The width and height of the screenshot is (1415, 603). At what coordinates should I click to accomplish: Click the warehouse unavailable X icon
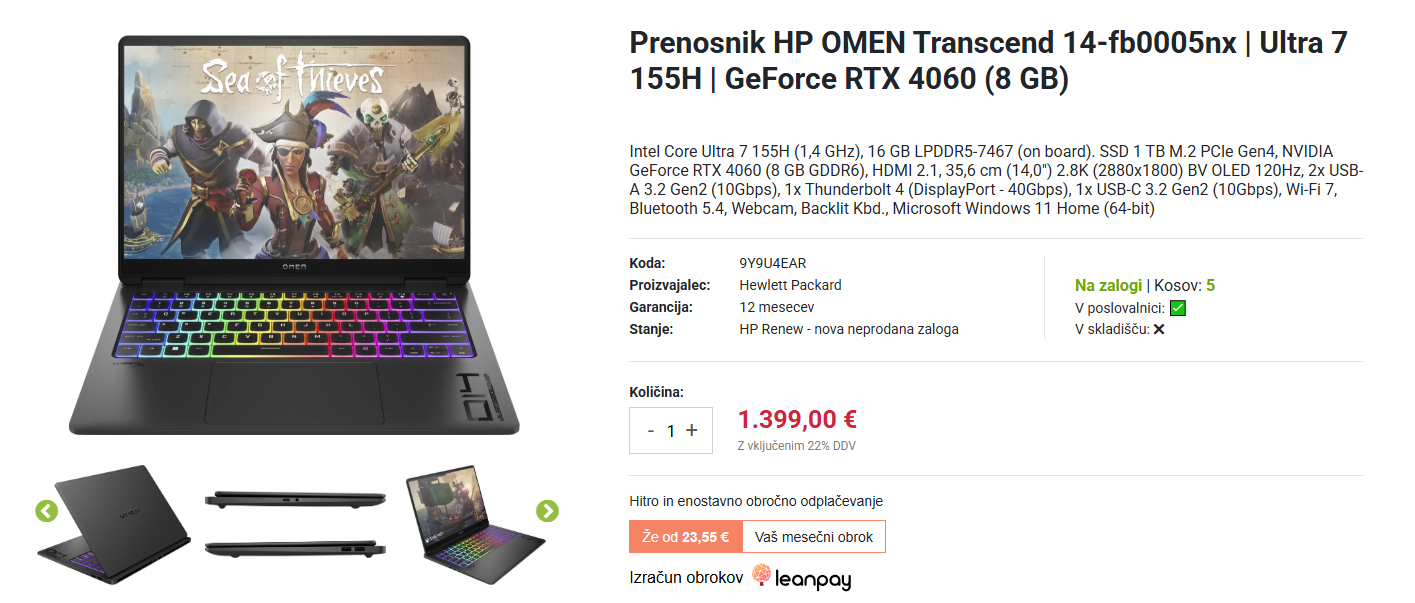click(x=1159, y=329)
